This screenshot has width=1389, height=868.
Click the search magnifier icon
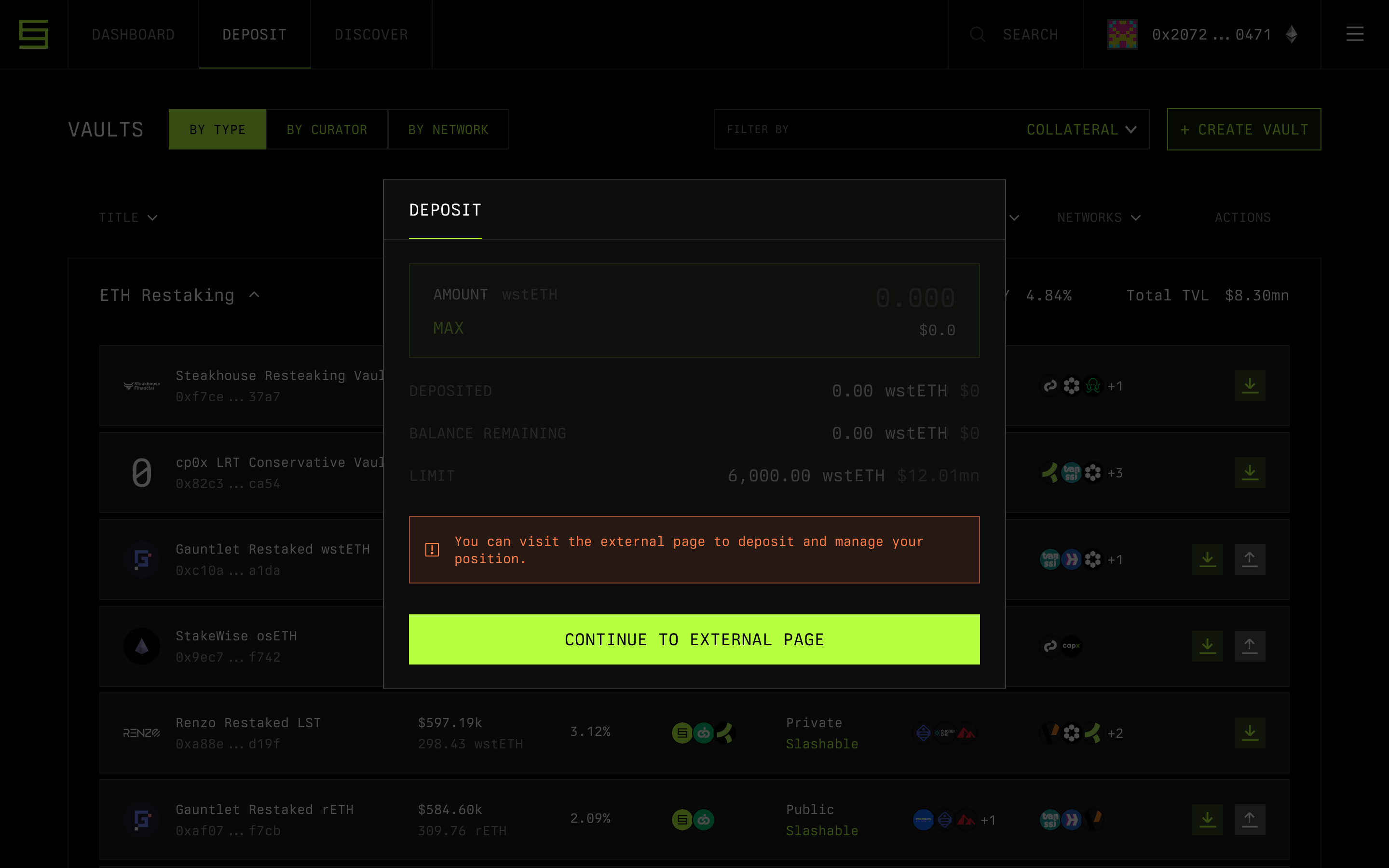(x=978, y=34)
